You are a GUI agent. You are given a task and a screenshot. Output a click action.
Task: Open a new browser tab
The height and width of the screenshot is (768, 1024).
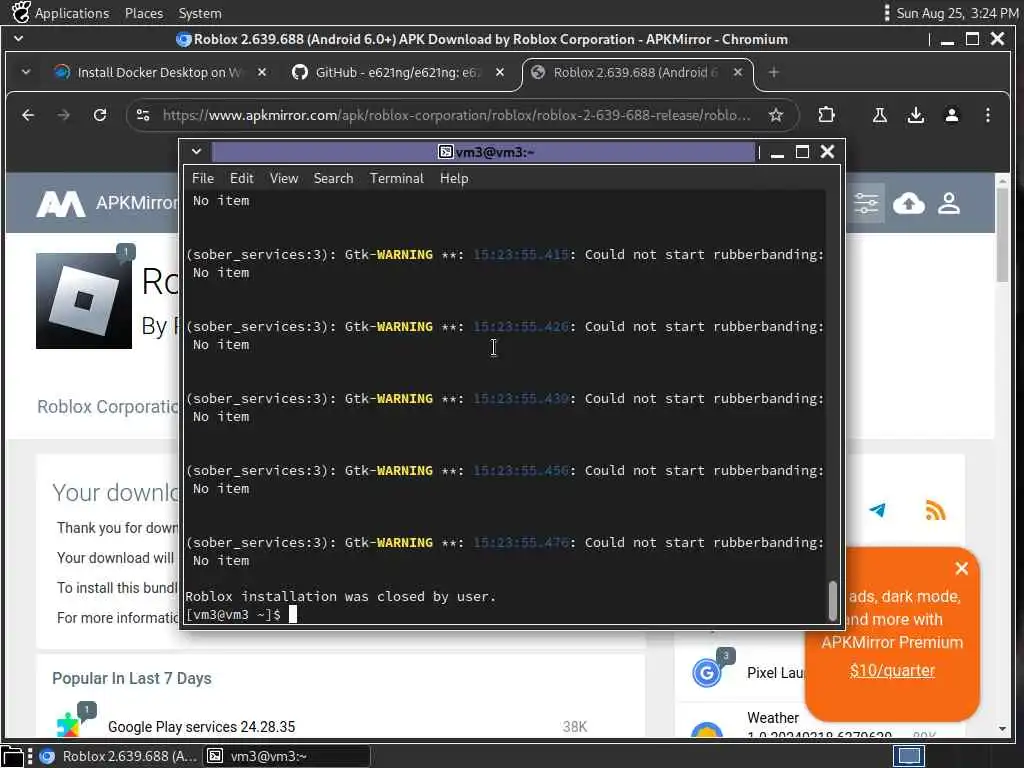coord(774,72)
